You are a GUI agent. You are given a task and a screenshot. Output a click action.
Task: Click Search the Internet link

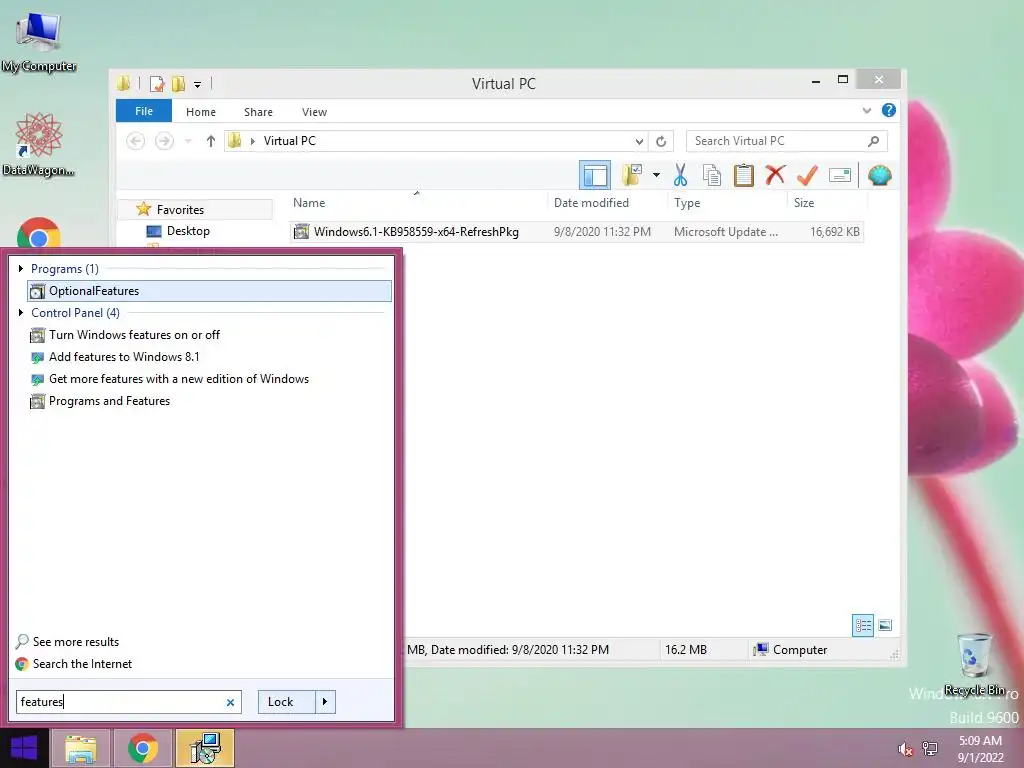[82, 664]
